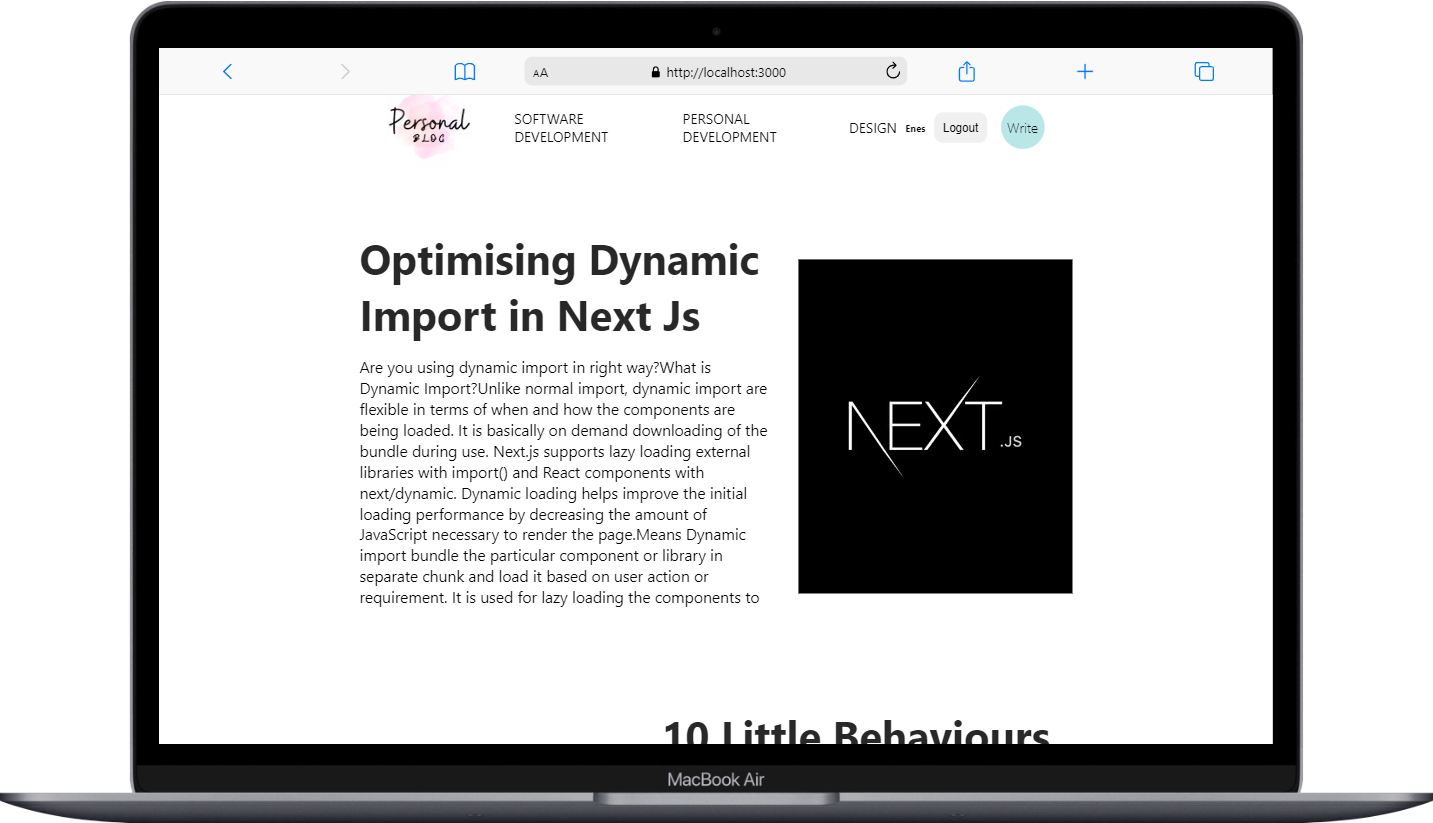The height and width of the screenshot is (823, 1433).
Task: Click the Personal Blog logo
Action: [429, 126]
